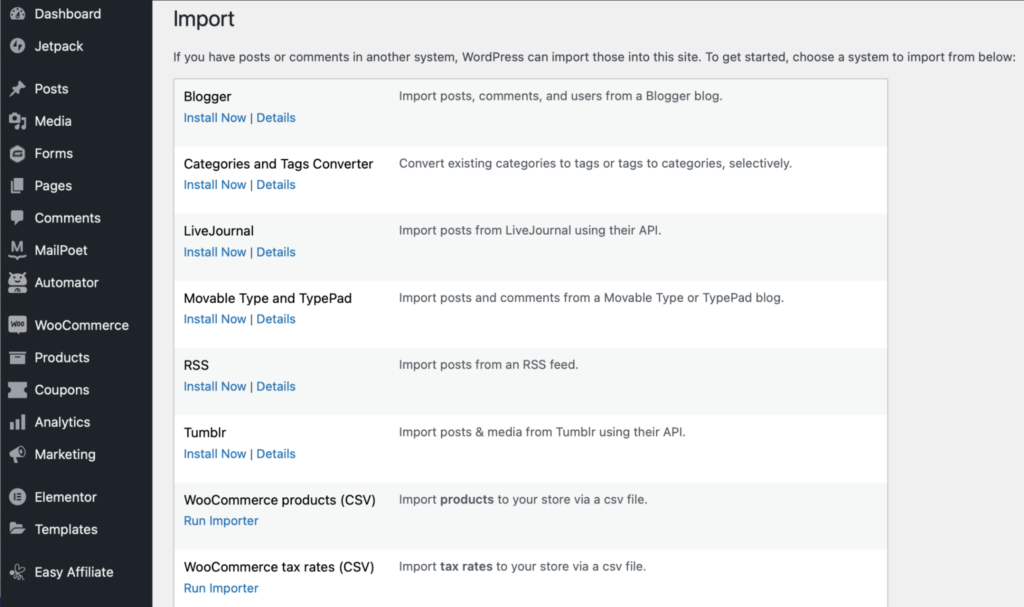Viewport: 1024px width, 607px height.
Task: View Details for Movable Type and TypePad
Action: (x=276, y=319)
